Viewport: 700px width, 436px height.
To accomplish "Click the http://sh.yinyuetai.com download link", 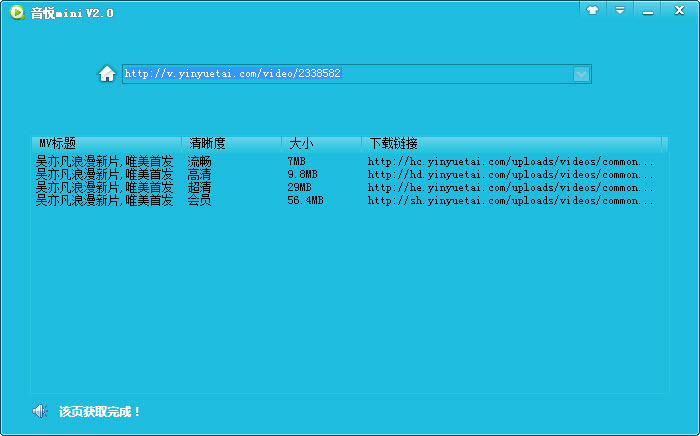I will pyautogui.click(x=510, y=200).
